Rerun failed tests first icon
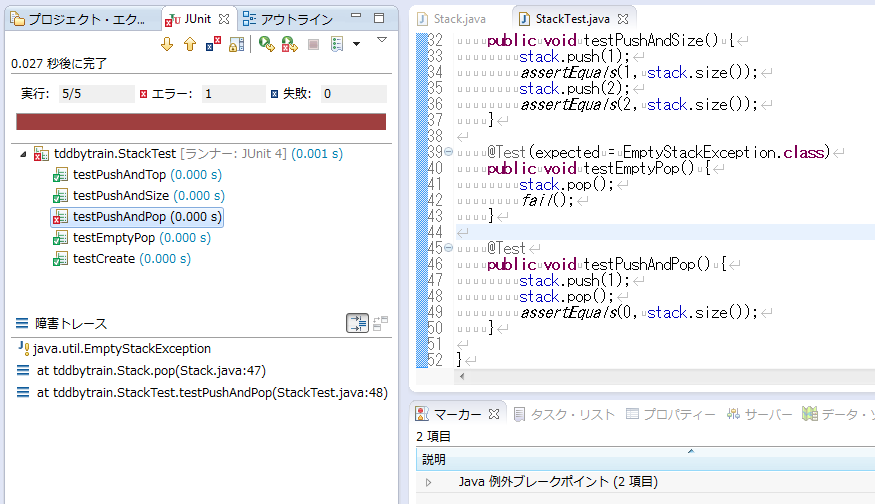Viewport: 875px width, 504px height. click(289, 44)
